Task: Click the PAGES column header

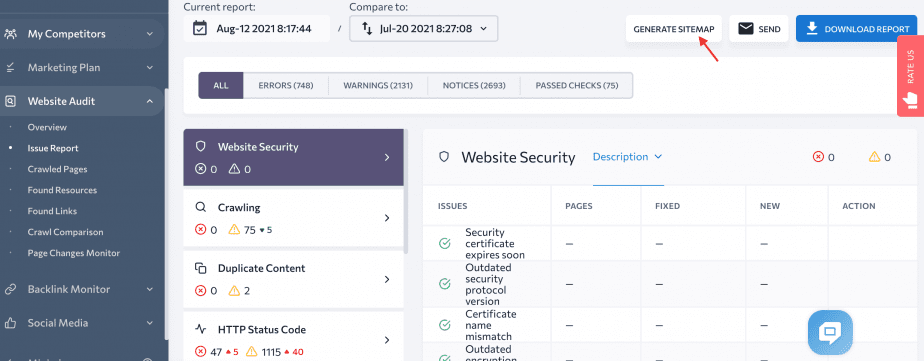Action: pyautogui.click(x=579, y=206)
